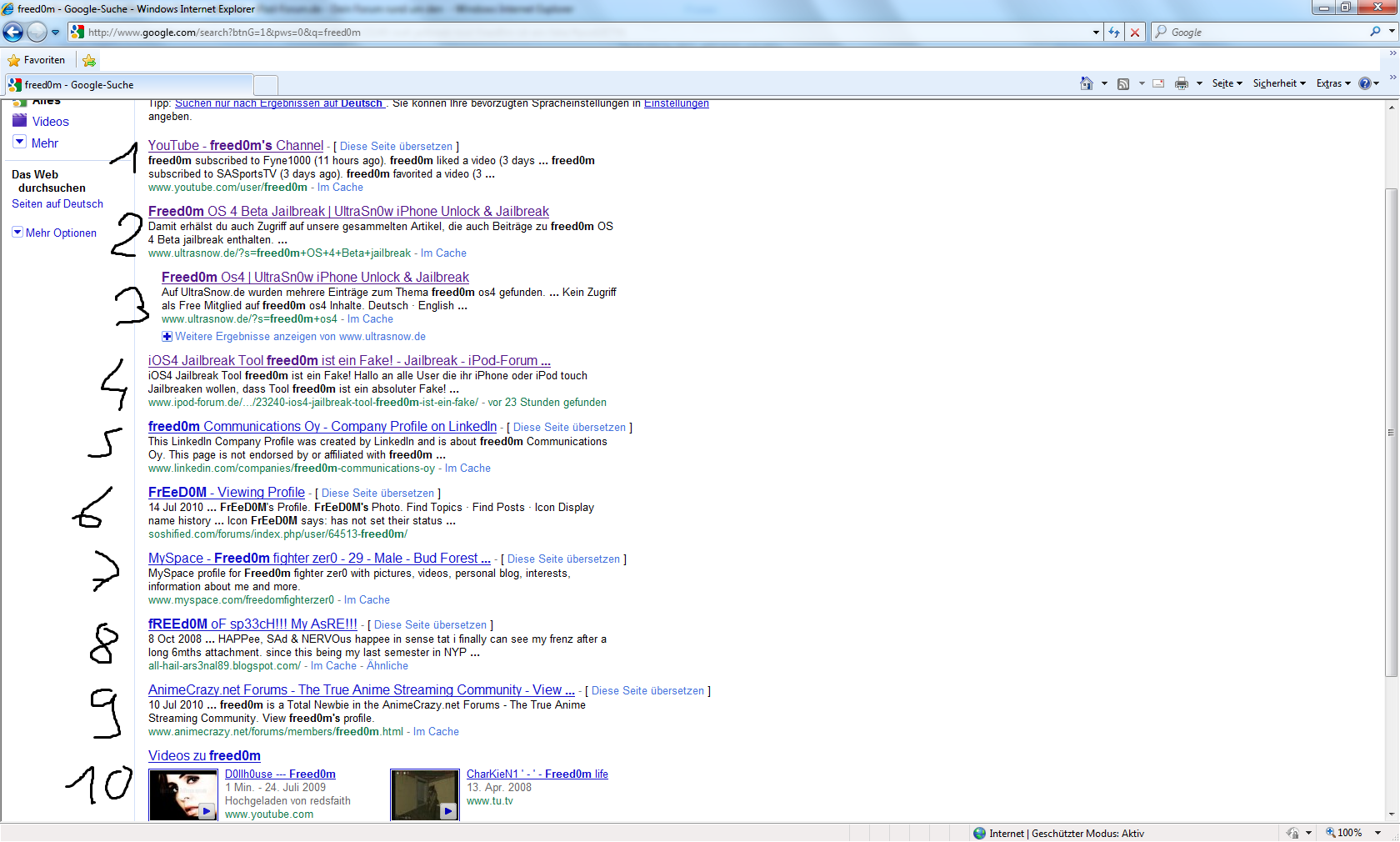Click Ähnliche link for blogspot result

click(x=387, y=666)
